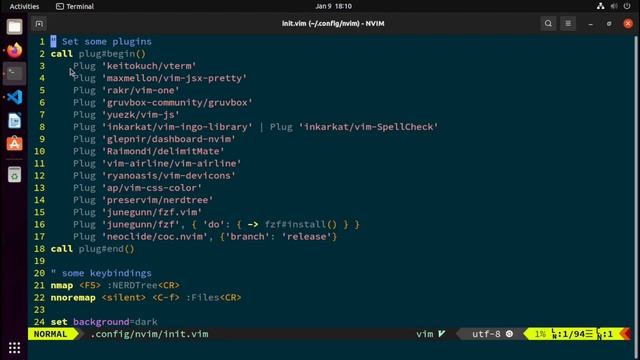This screenshot has height=360, width=640.
Task: Click on 'rakr/vim-one' plugin line
Action: coord(126,90)
